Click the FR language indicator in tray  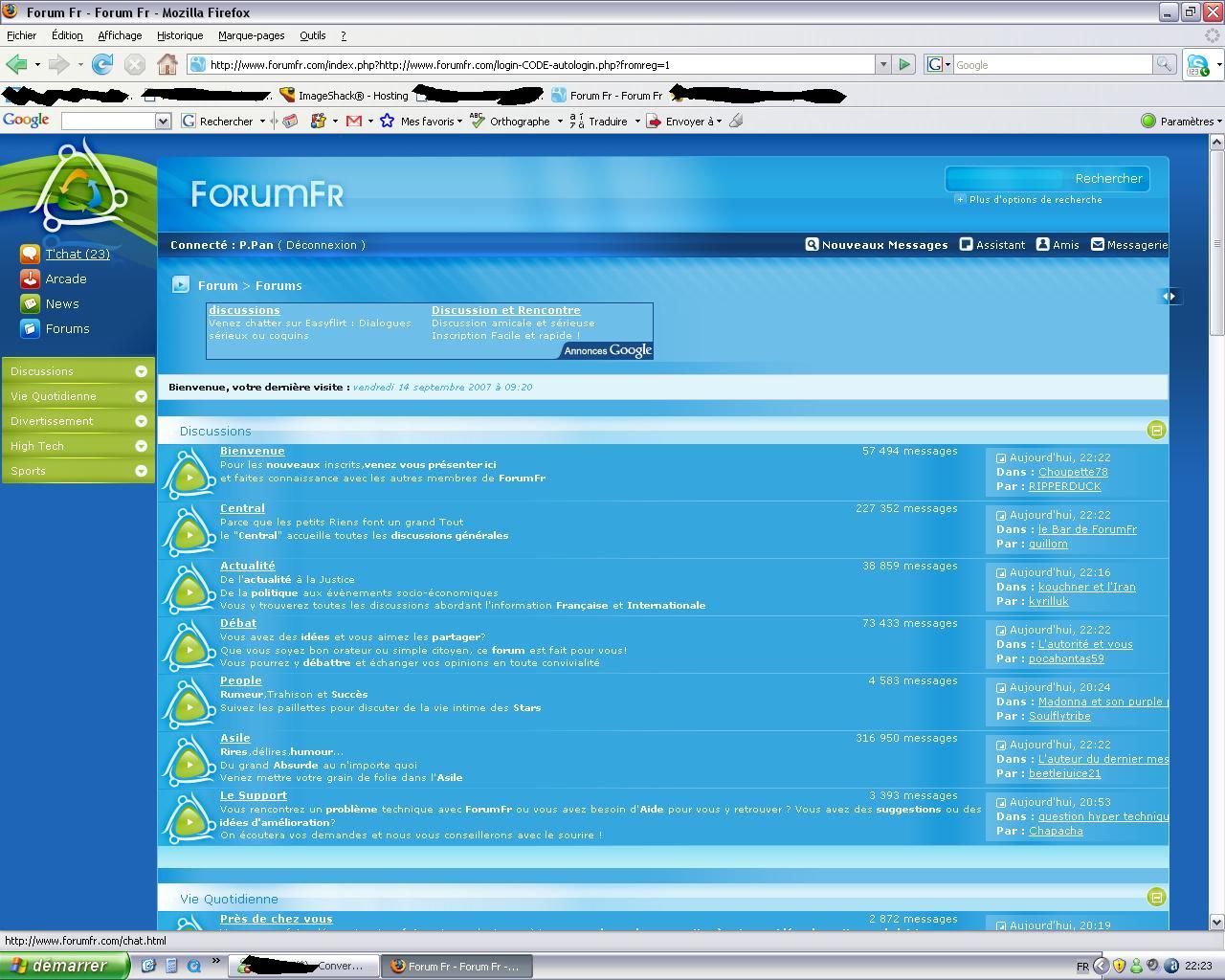pos(1082,967)
